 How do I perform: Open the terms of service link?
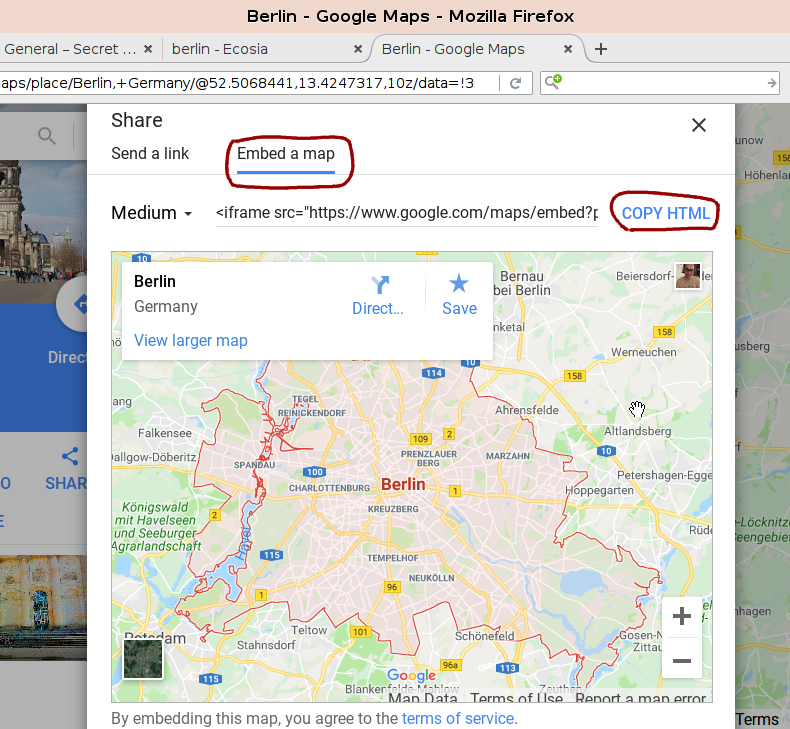coord(457,718)
